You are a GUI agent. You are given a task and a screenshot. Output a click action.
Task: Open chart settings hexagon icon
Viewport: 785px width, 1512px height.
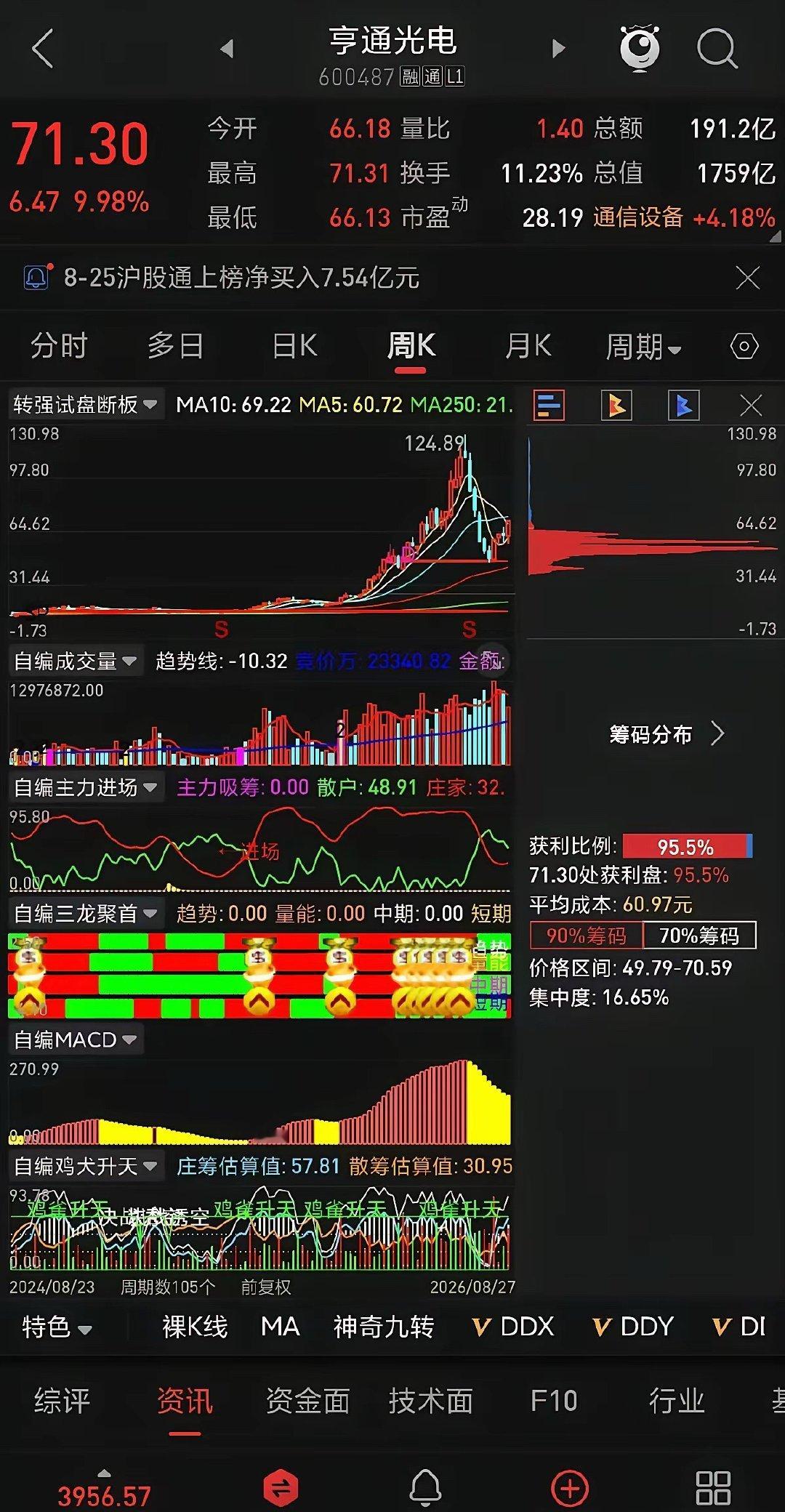744,346
